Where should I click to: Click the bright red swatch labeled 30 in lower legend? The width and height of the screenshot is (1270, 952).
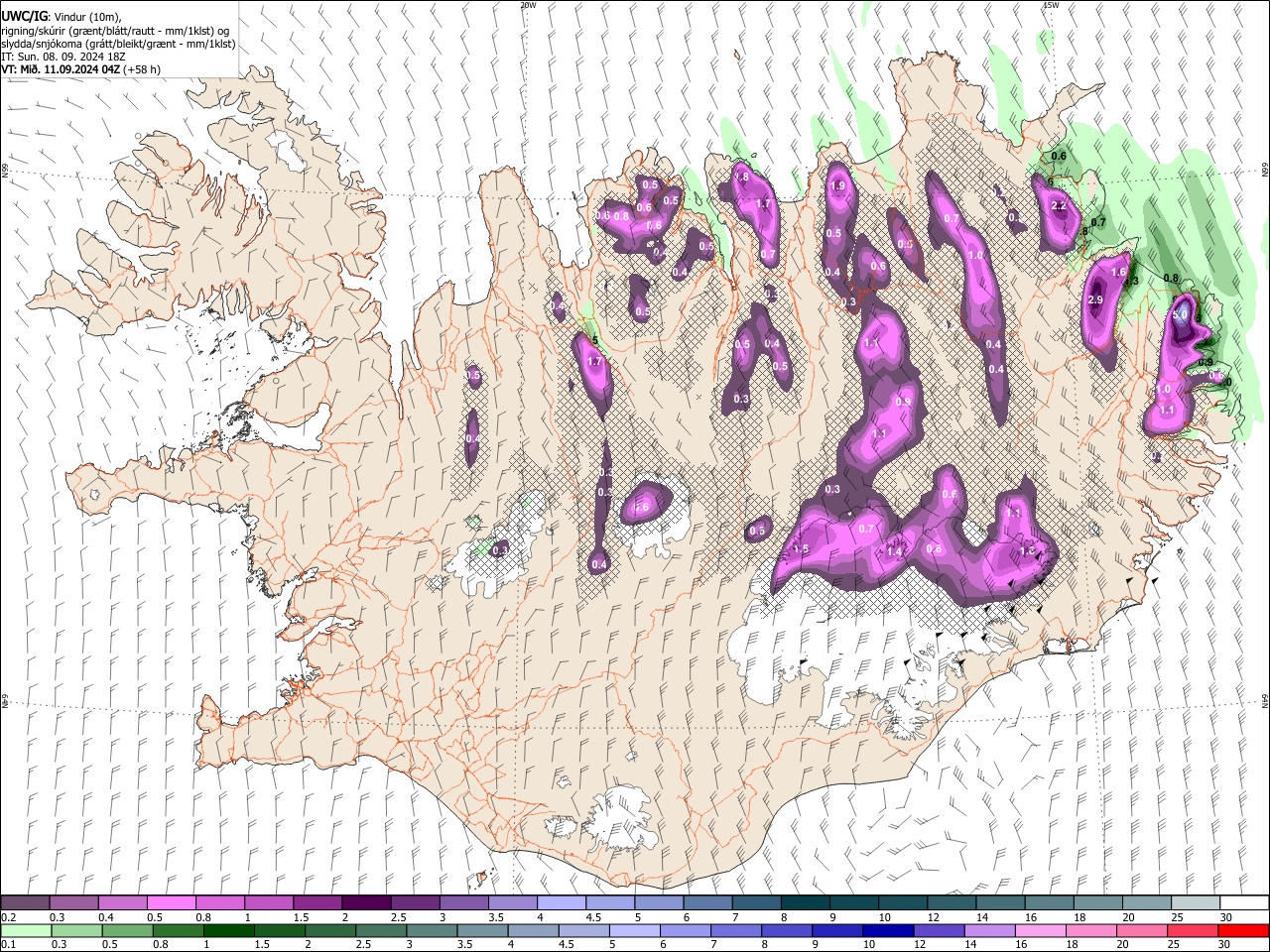[1243, 931]
